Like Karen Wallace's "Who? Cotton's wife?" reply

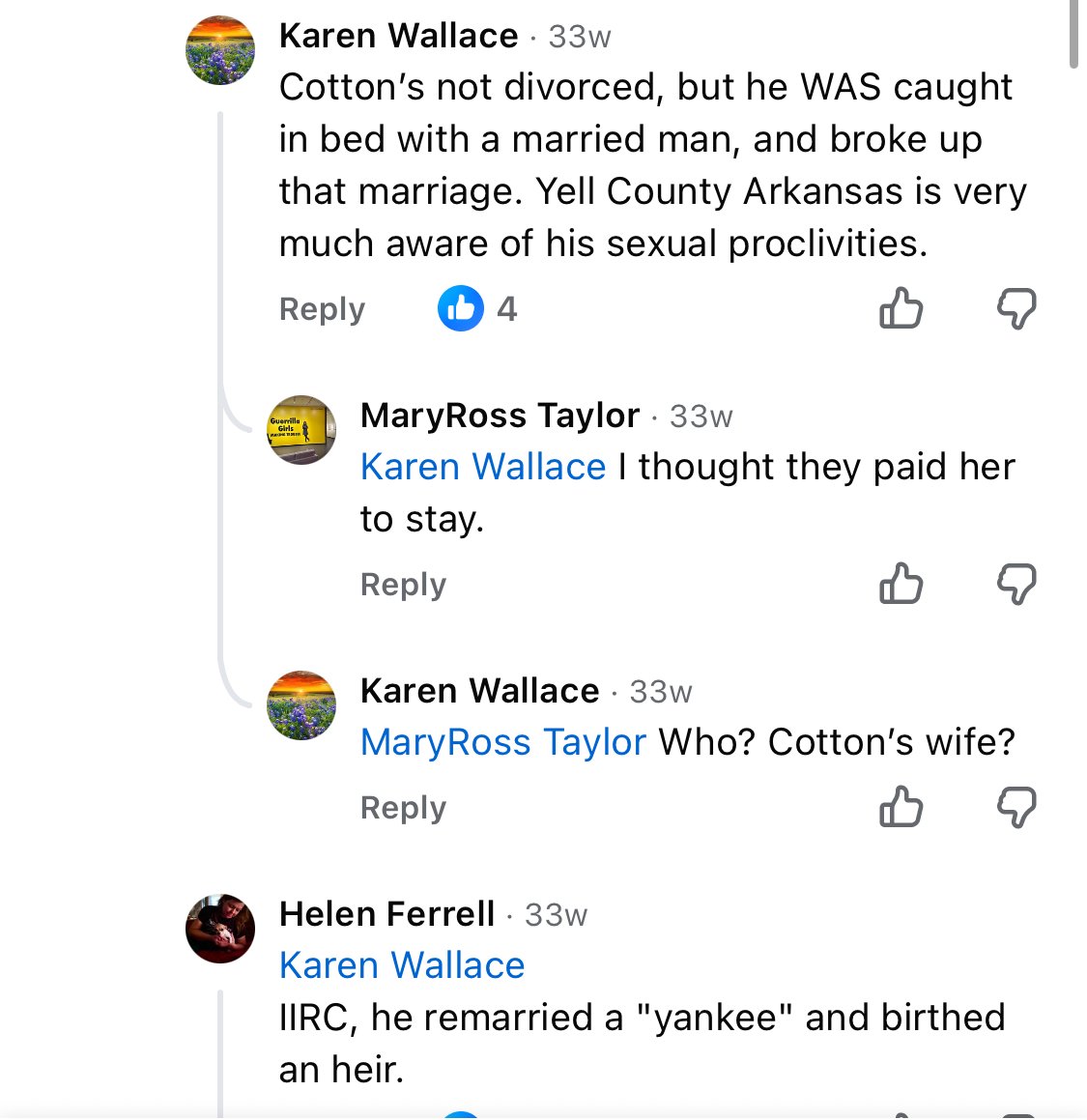(901, 807)
